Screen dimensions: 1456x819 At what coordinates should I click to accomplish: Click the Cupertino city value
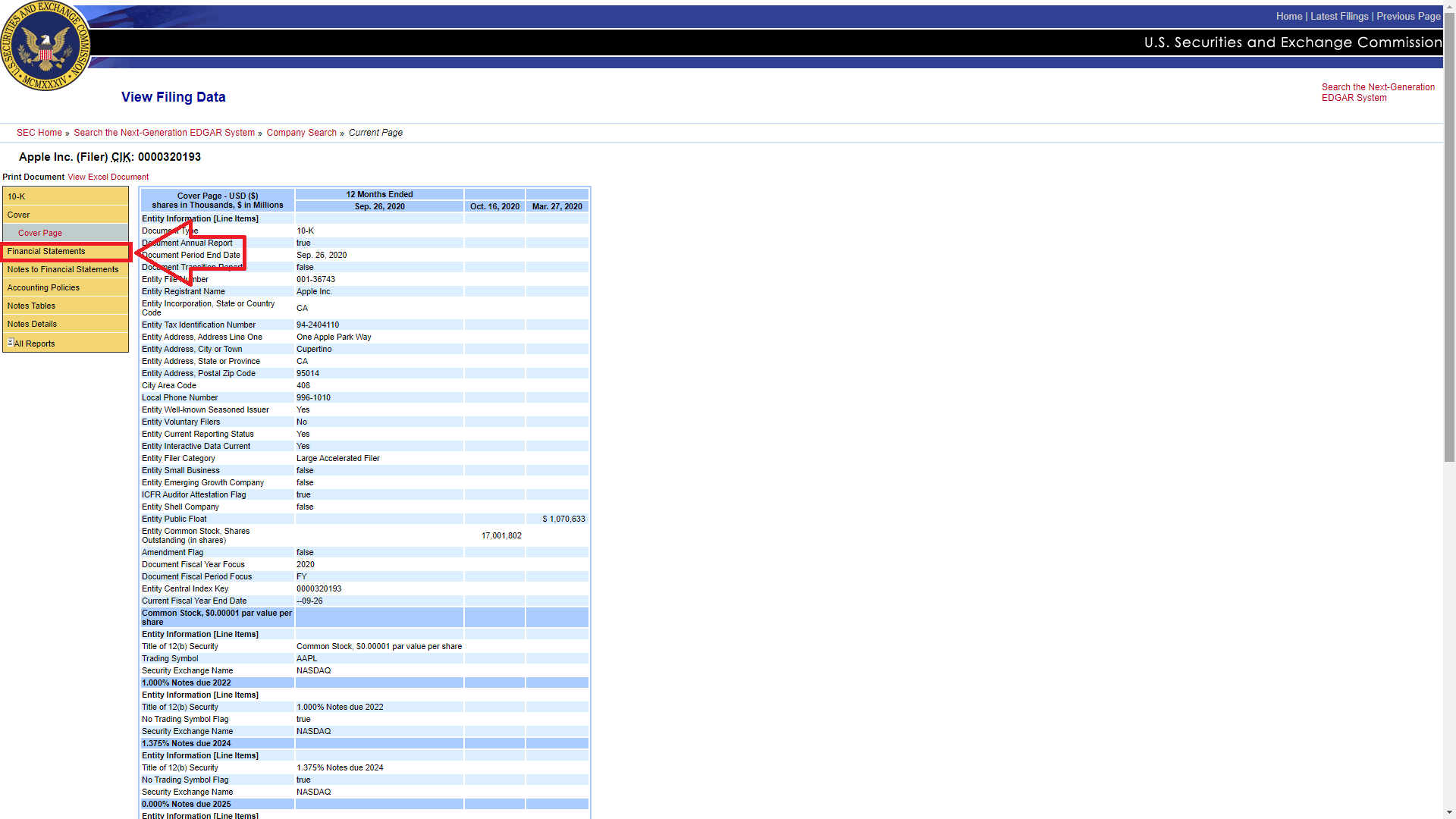314,349
